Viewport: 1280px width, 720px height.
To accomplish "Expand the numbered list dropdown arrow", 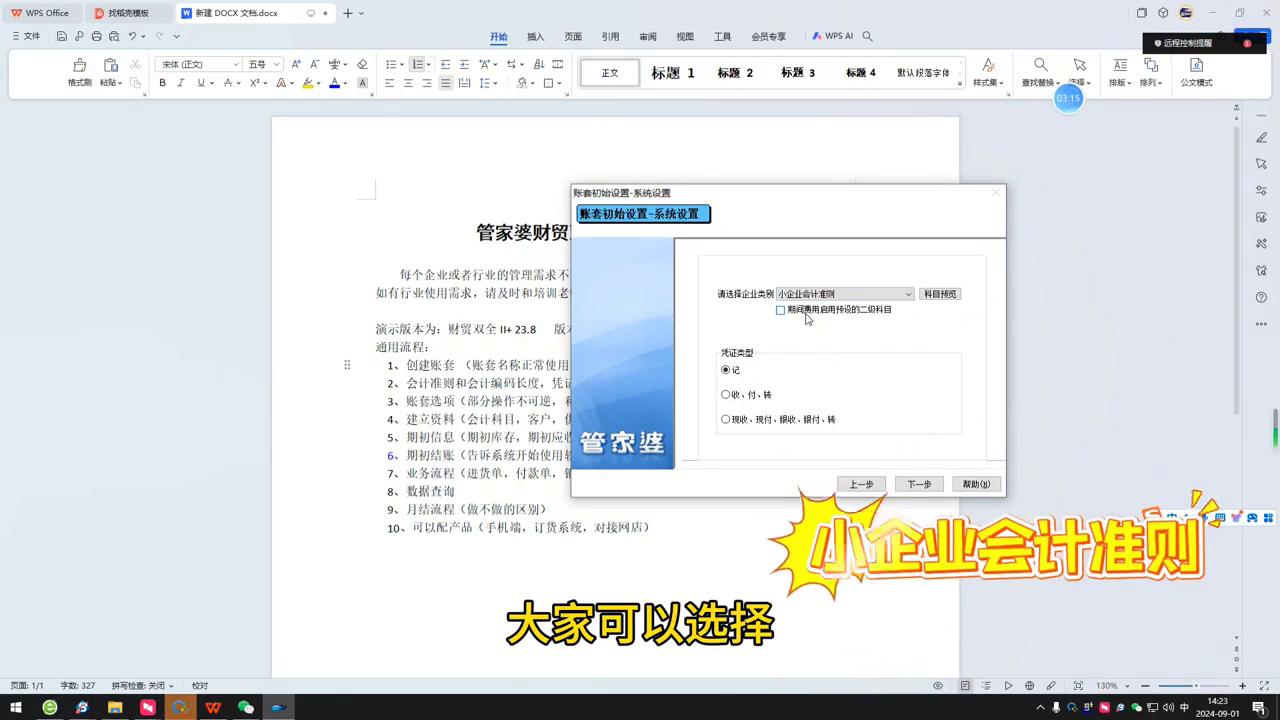I will pos(428,64).
